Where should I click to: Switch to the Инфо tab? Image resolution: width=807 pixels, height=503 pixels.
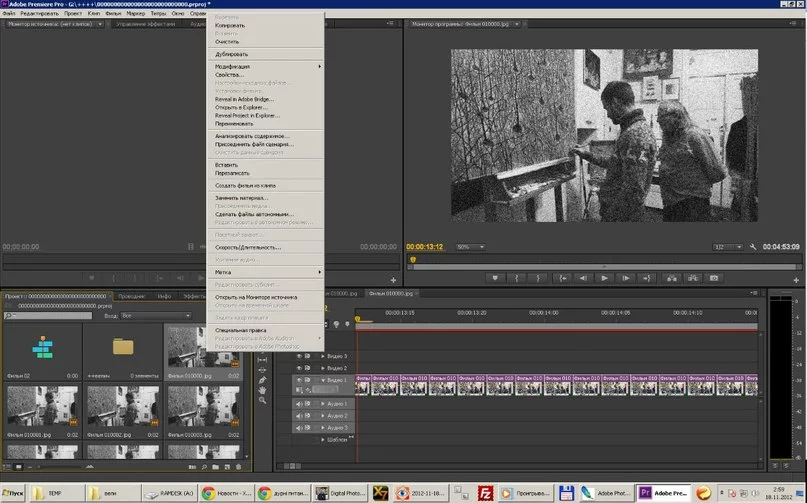165,297
